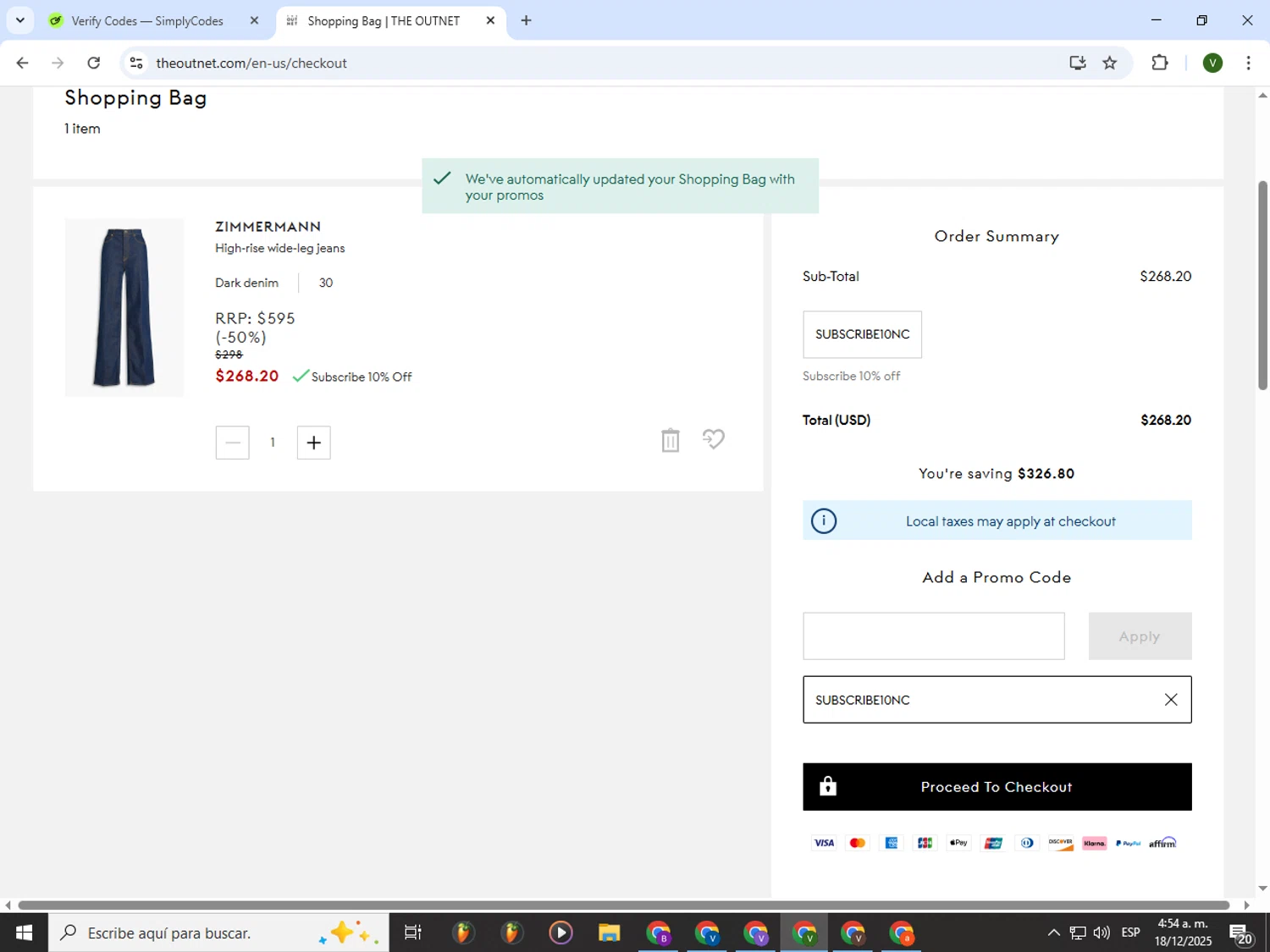1270x952 pixels.
Task: Click the Klarna payment icon
Action: pyautogui.click(x=1095, y=843)
